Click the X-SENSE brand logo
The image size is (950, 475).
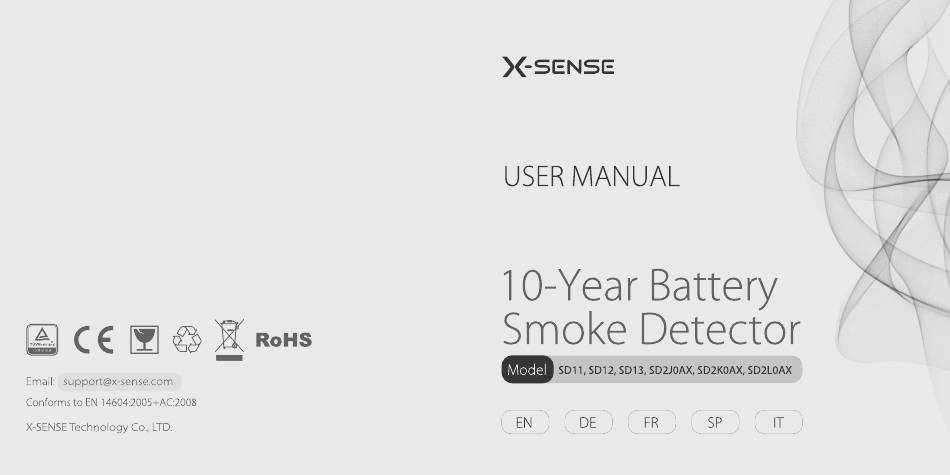558,67
